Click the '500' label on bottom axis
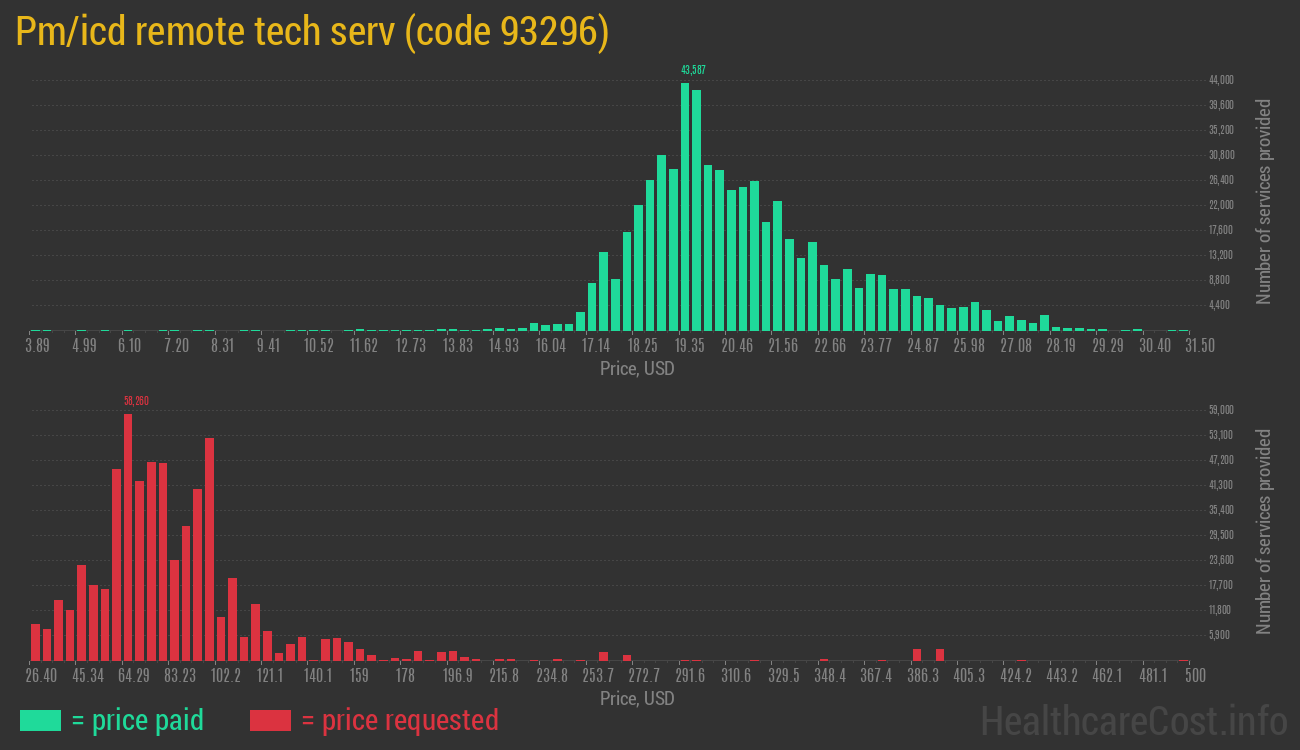 pos(1195,676)
